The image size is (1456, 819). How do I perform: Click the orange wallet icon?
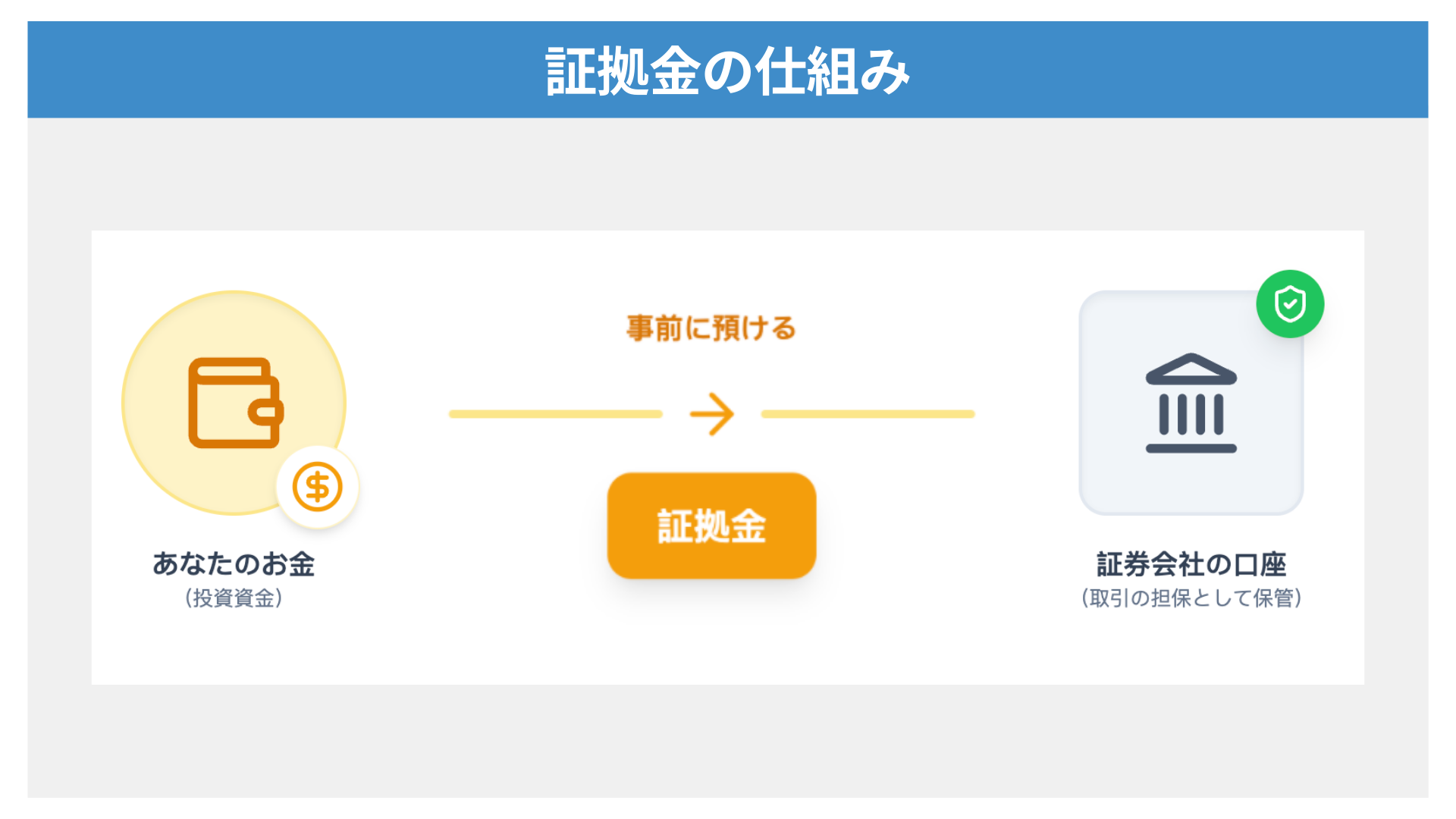tap(235, 403)
